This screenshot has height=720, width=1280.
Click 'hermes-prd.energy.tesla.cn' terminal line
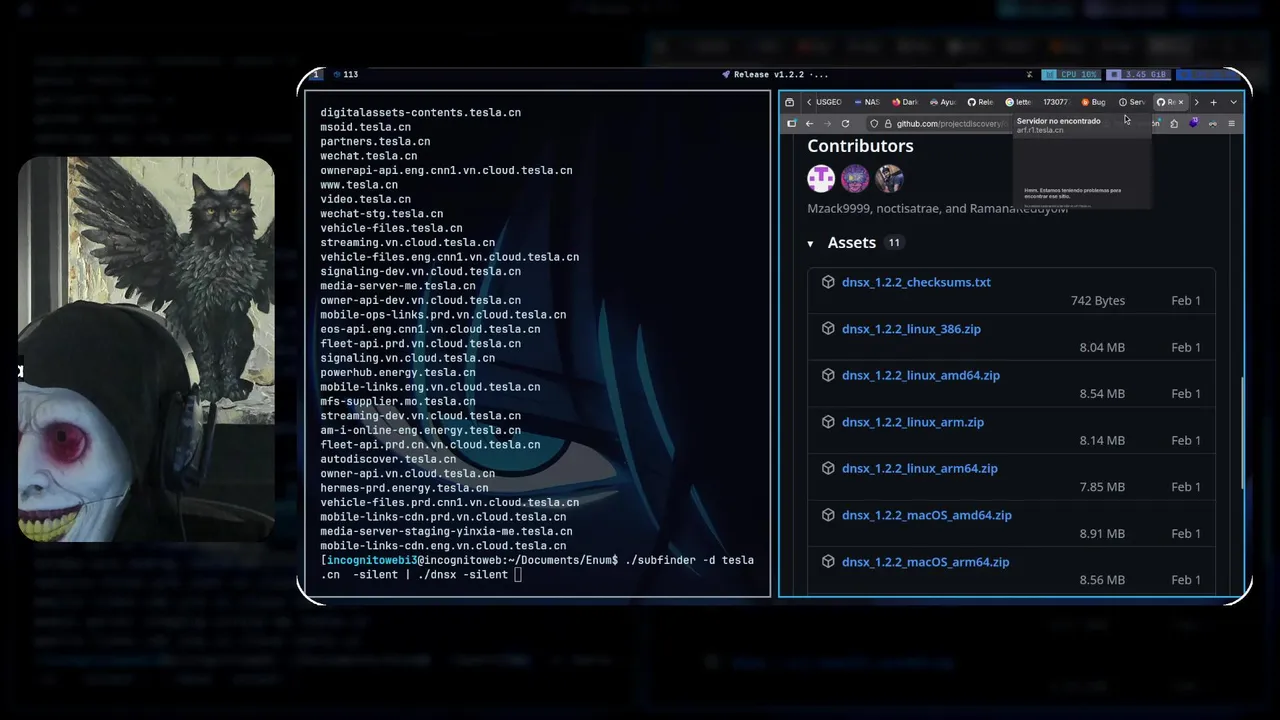(404, 488)
